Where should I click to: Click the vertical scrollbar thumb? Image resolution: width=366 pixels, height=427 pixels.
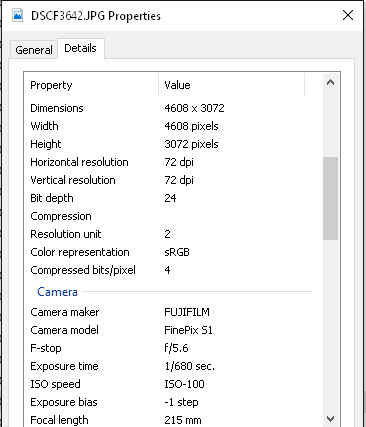[x=330, y=198]
